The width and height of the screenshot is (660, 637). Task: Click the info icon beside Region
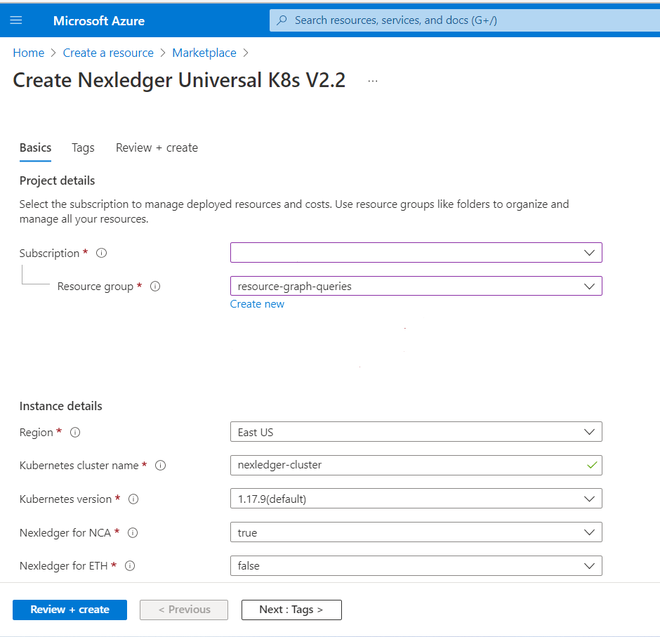tap(75, 433)
